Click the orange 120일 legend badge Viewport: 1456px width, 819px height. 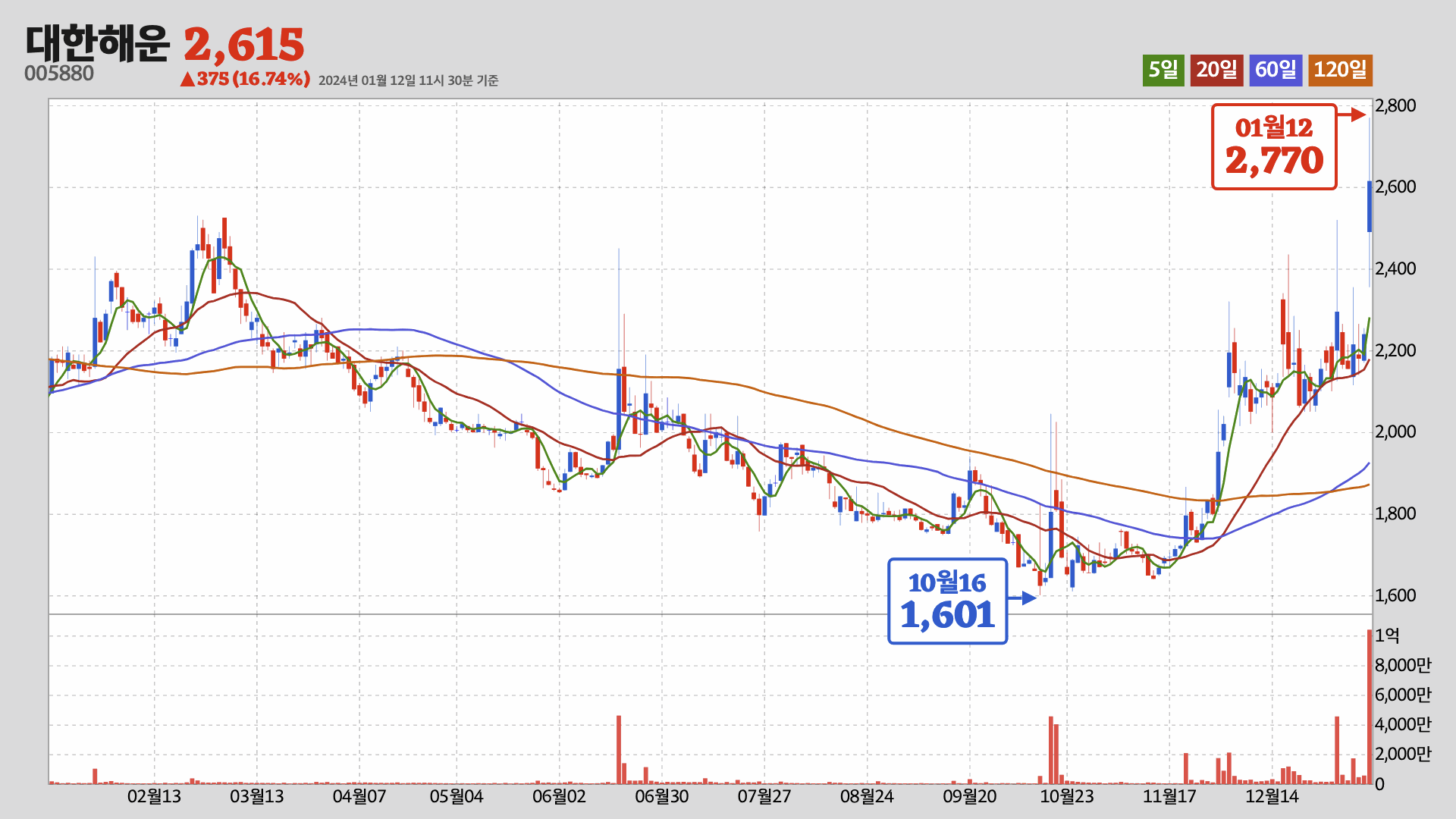[1340, 71]
